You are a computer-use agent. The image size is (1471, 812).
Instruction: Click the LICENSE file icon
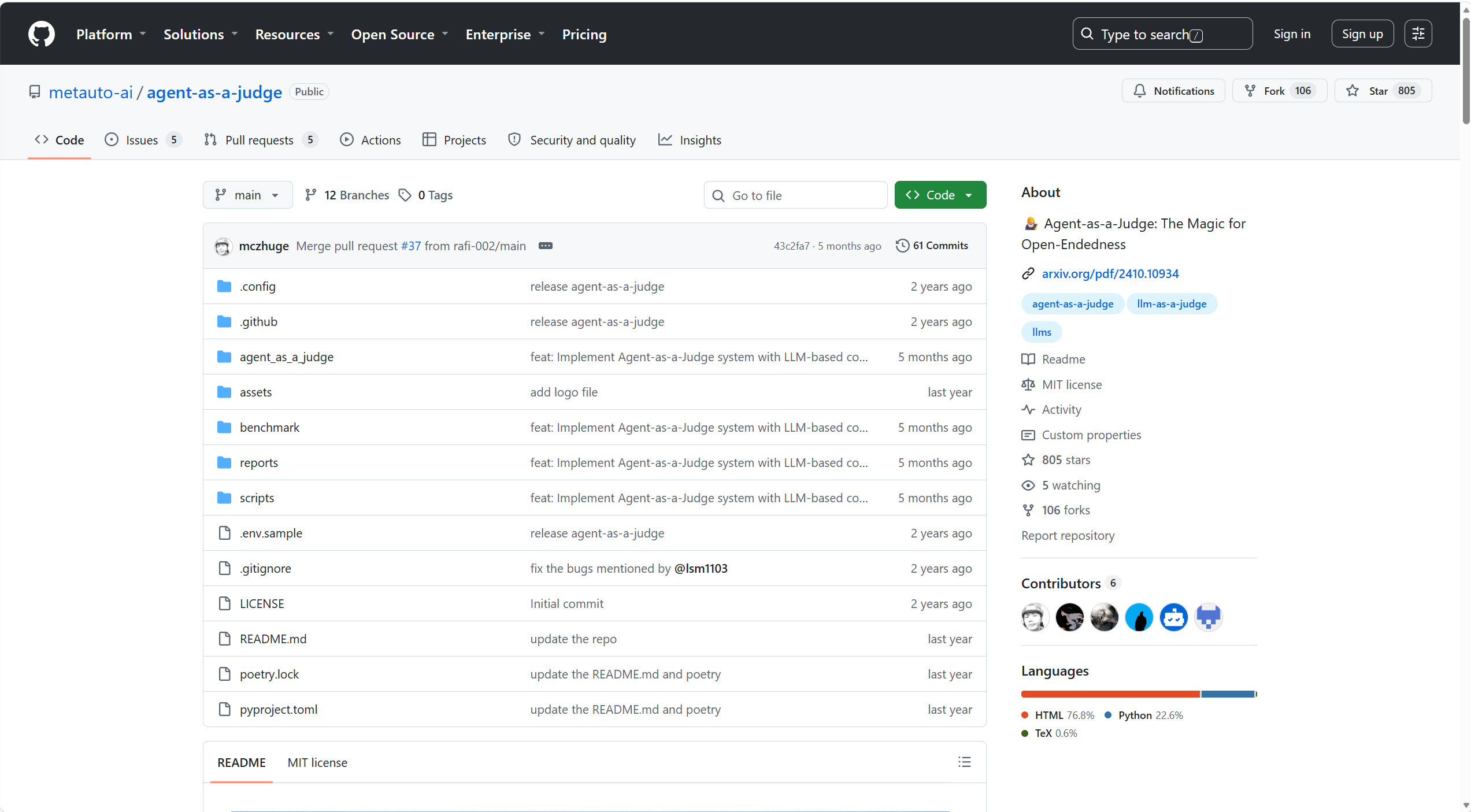pyautogui.click(x=224, y=604)
